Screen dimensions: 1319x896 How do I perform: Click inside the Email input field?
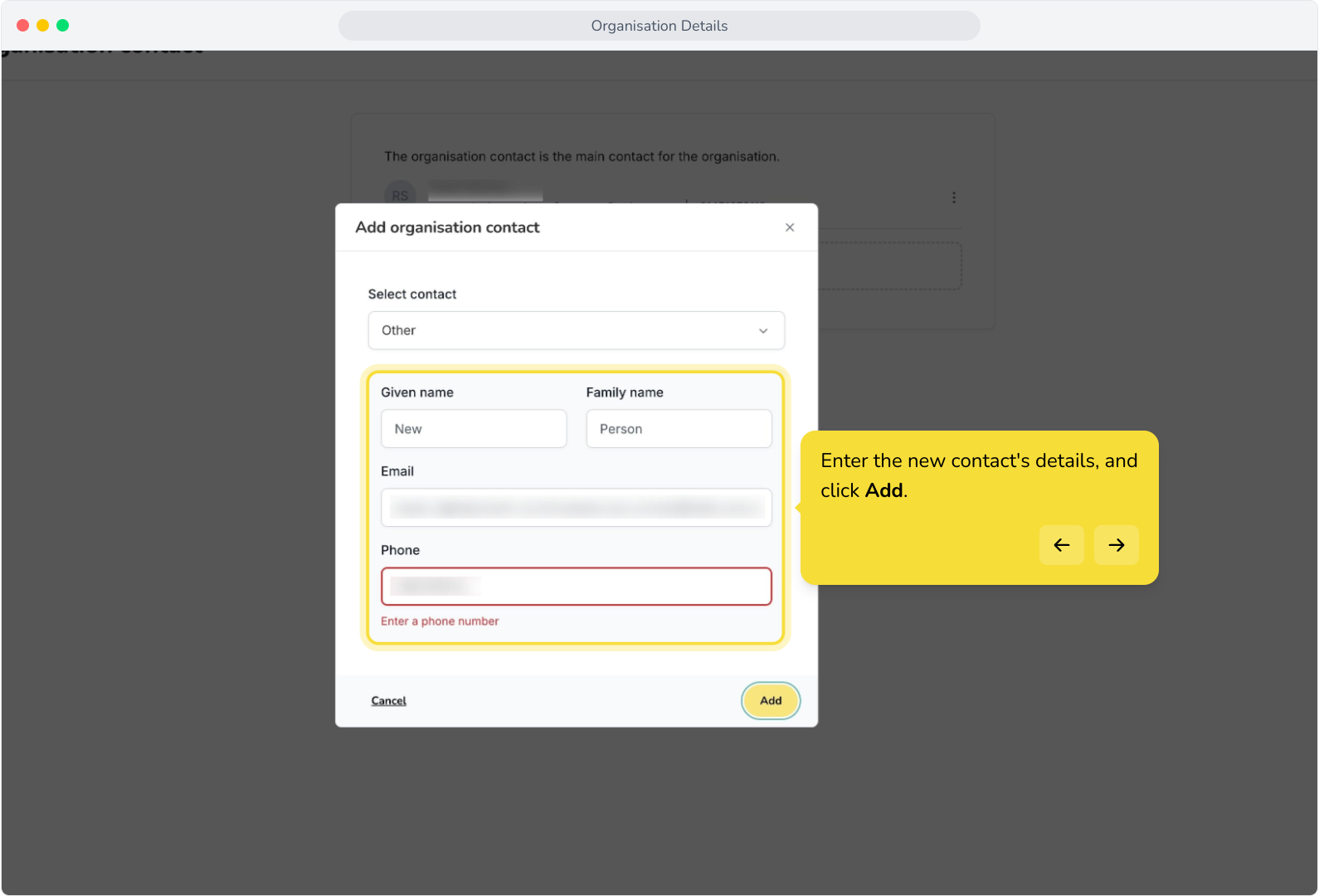[x=577, y=508]
